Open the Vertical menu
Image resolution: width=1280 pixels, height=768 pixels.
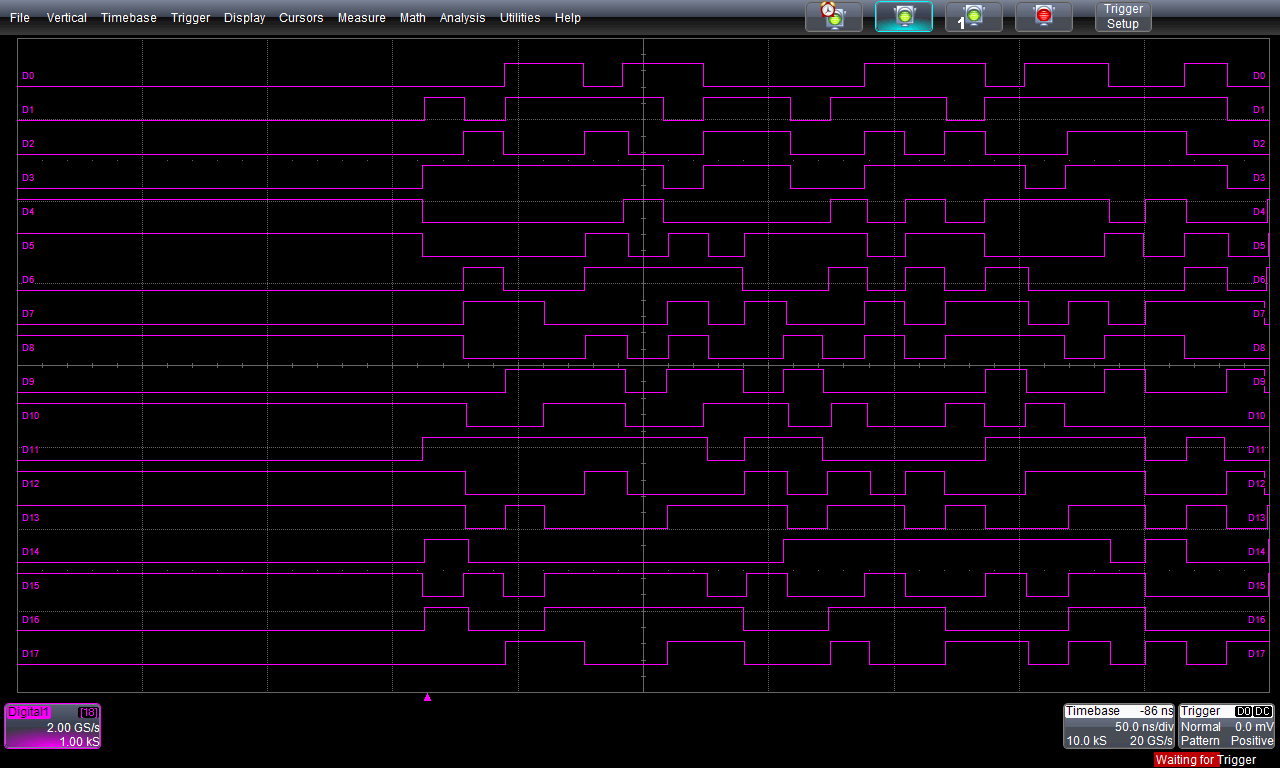(67, 18)
